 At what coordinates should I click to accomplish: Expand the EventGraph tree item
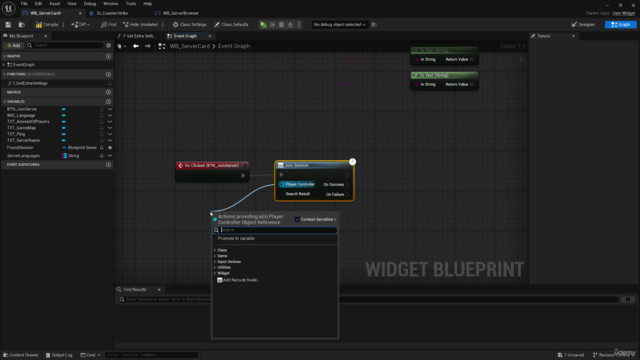pos(4,64)
